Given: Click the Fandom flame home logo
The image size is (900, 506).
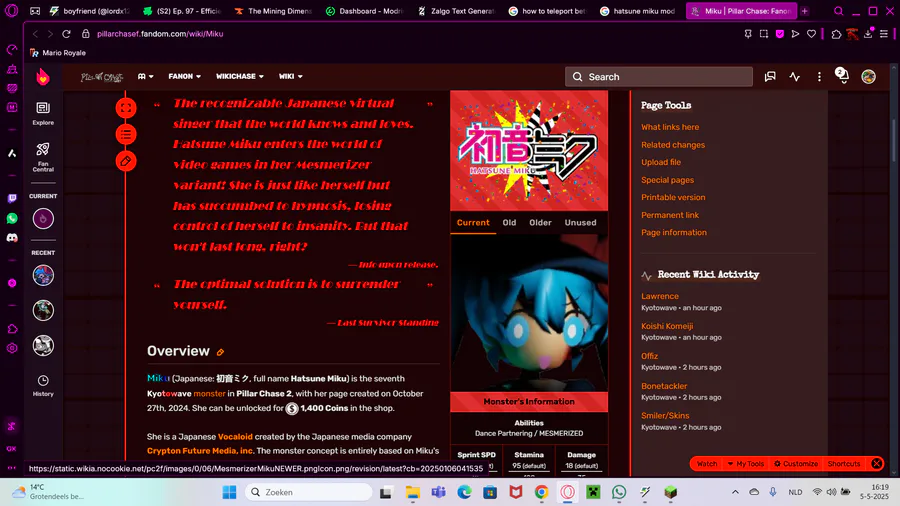Looking at the screenshot, I should click(x=43, y=77).
